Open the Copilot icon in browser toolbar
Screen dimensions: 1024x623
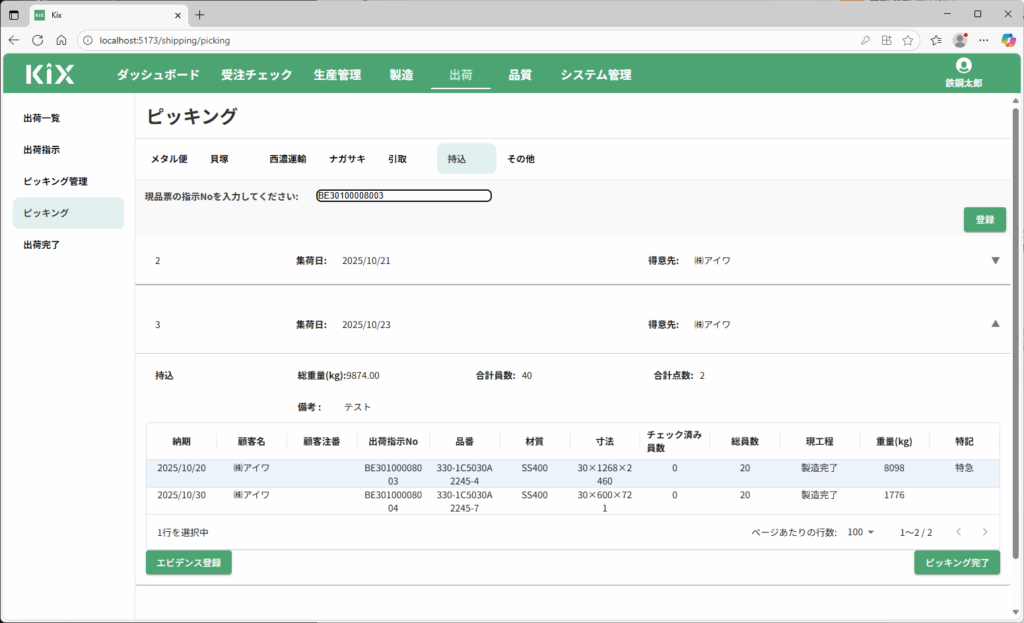pos(1009,40)
